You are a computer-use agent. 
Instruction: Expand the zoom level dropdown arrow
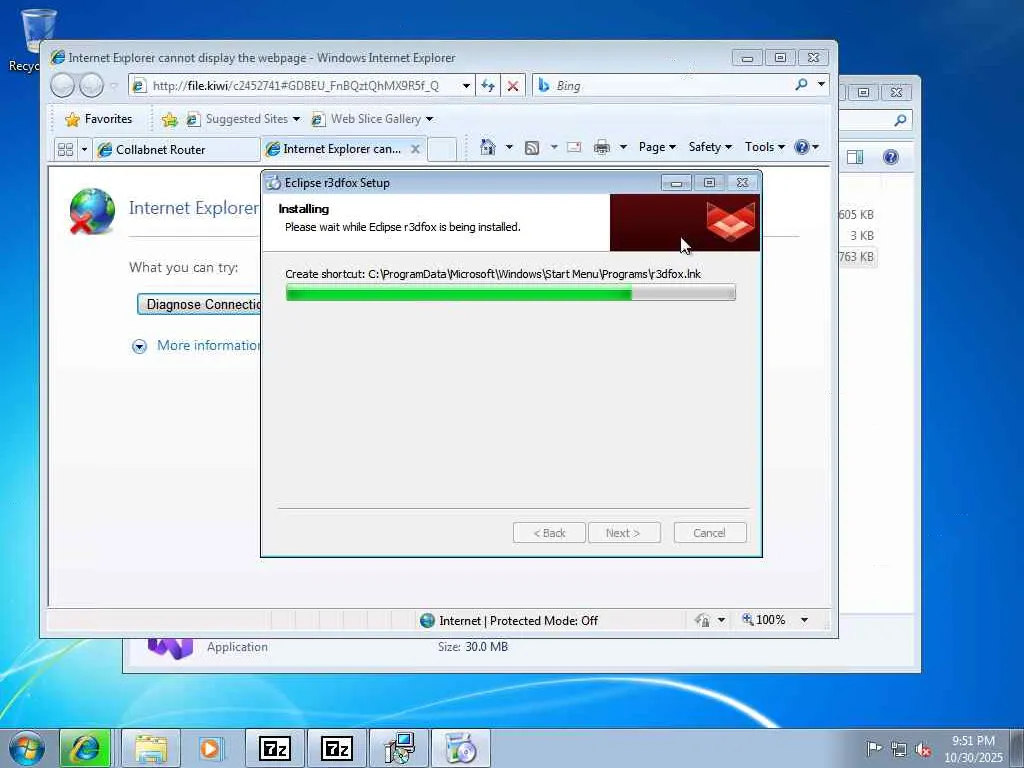click(805, 620)
